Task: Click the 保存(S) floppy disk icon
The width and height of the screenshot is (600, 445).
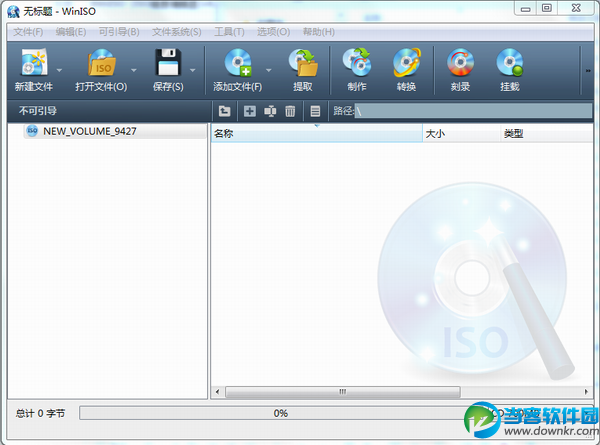Action: tap(168, 62)
